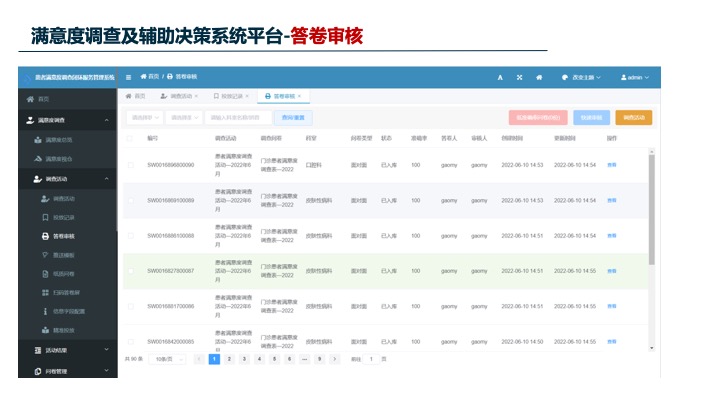Click the theme palette icon in the header
720x405 pixels.
coord(565,78)
